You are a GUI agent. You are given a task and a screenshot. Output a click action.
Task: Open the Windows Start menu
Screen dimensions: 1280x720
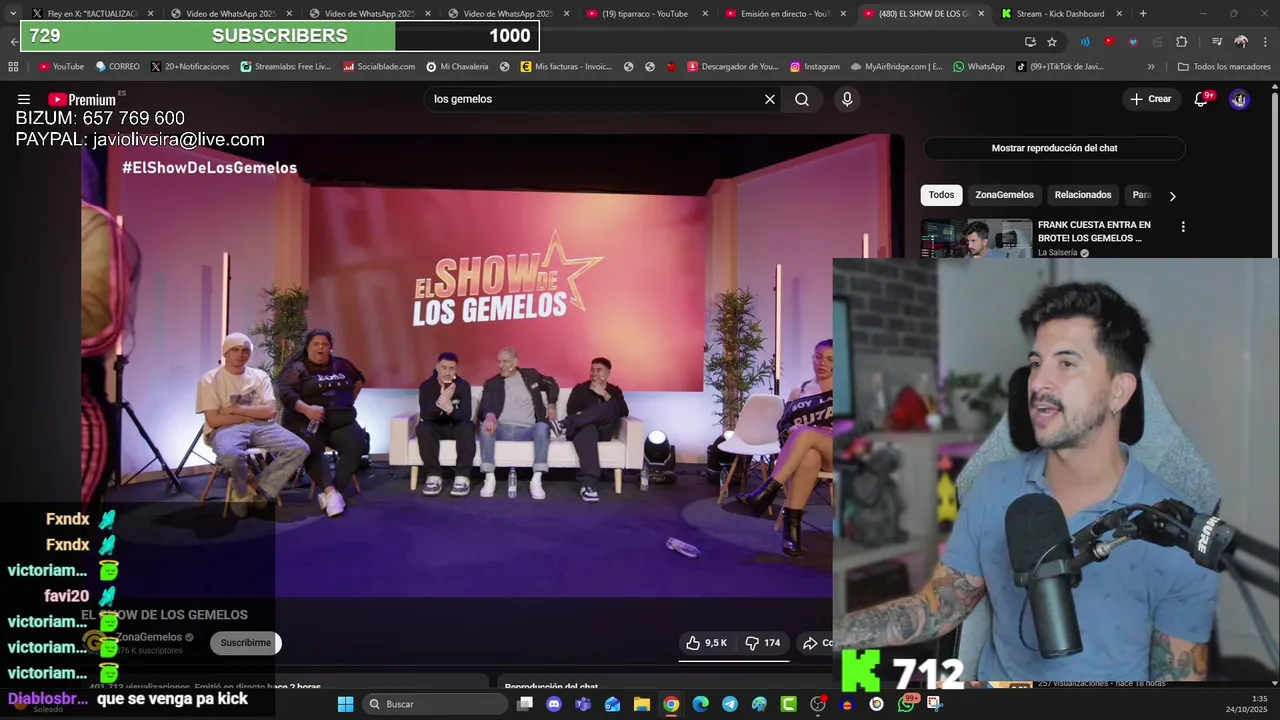[x=345, y=704]
